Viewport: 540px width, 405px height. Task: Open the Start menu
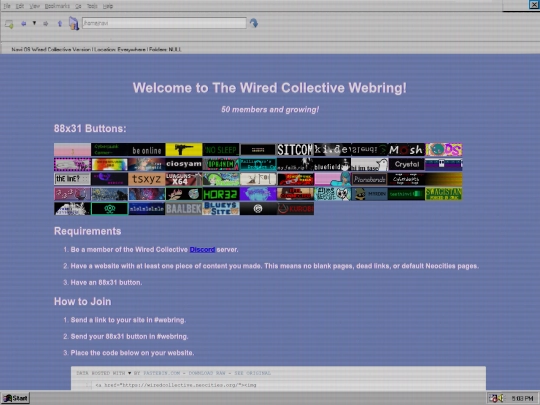point(15,398)
